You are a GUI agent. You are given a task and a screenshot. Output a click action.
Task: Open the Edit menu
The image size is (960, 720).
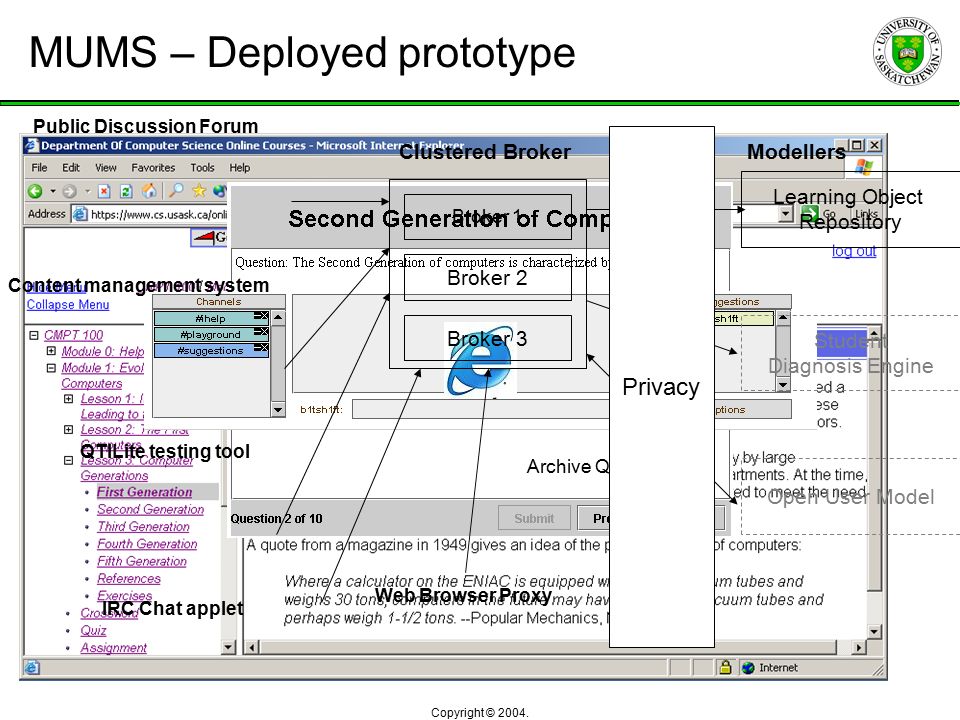point(70,167)
